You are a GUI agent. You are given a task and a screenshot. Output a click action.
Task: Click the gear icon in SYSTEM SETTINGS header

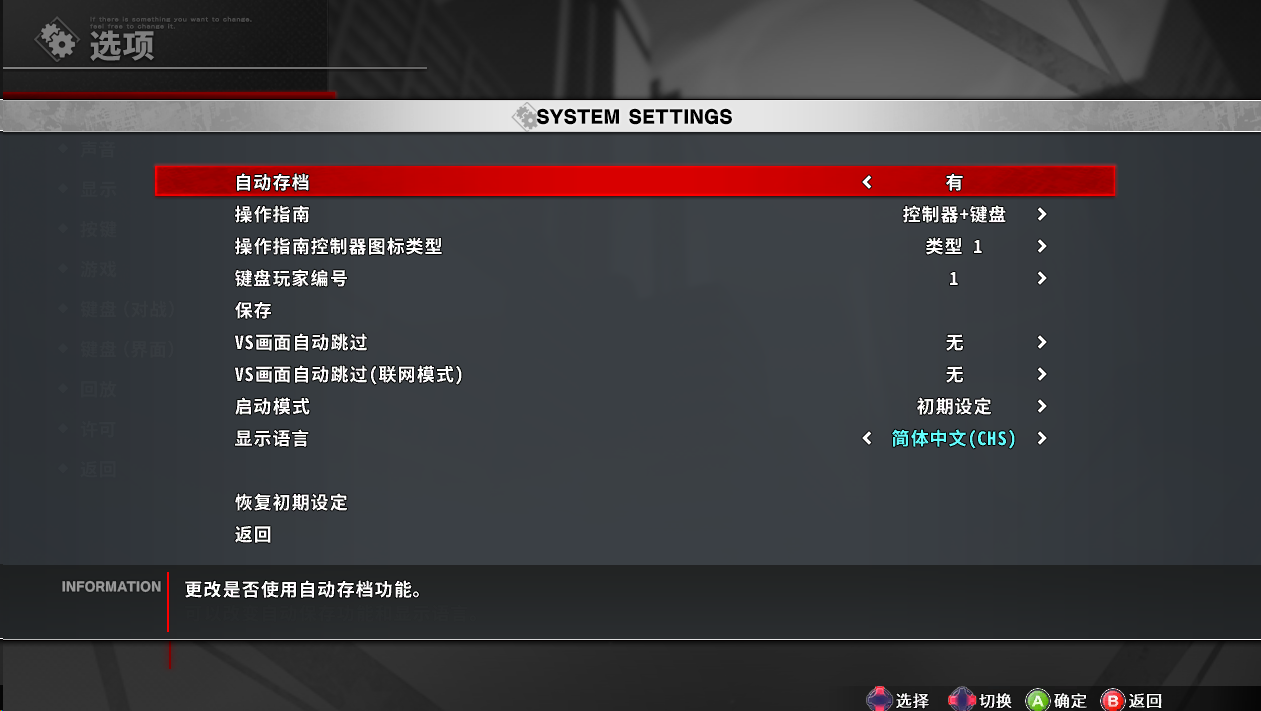(524, 117)
